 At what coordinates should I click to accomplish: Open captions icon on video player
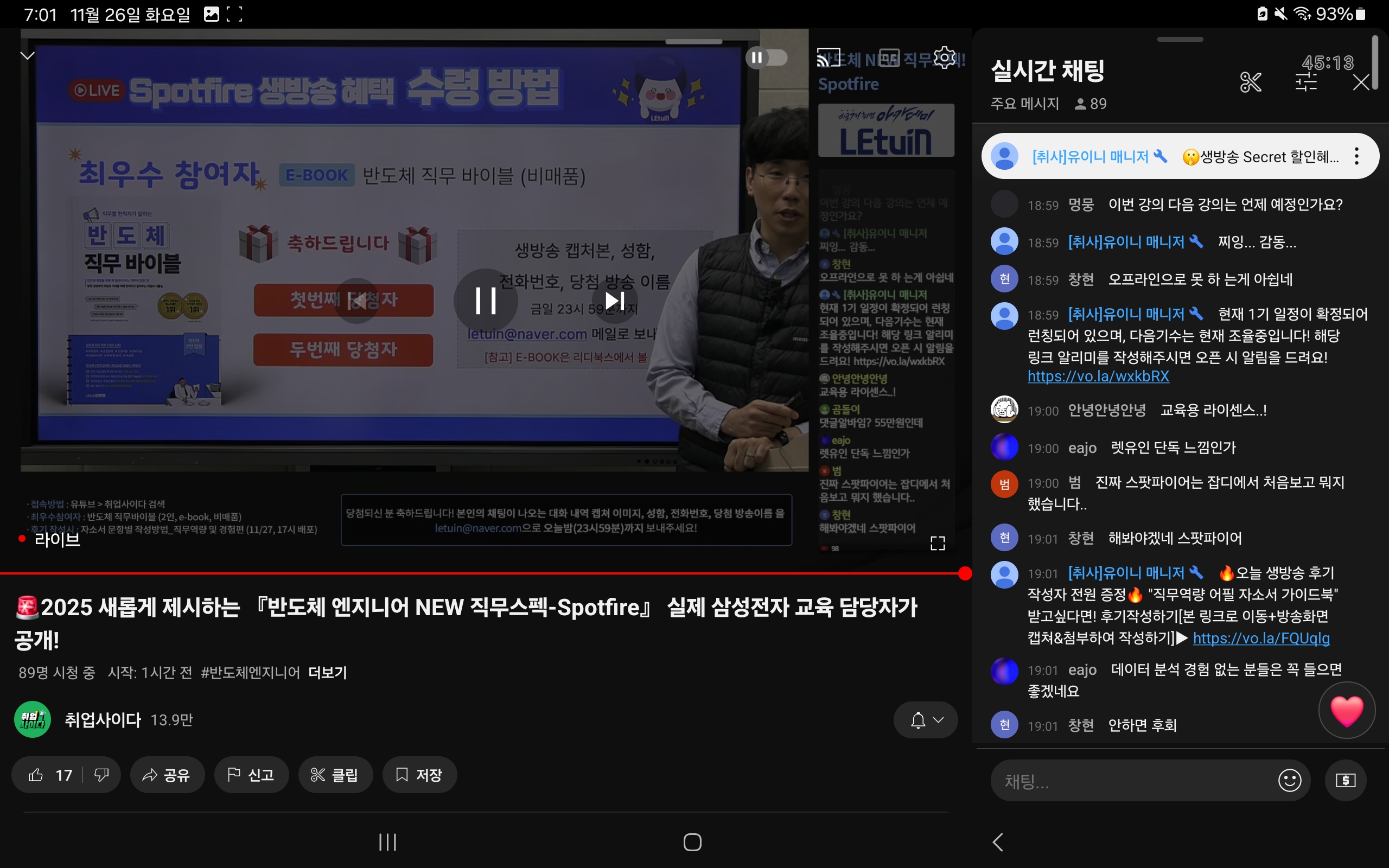[889, 58]
